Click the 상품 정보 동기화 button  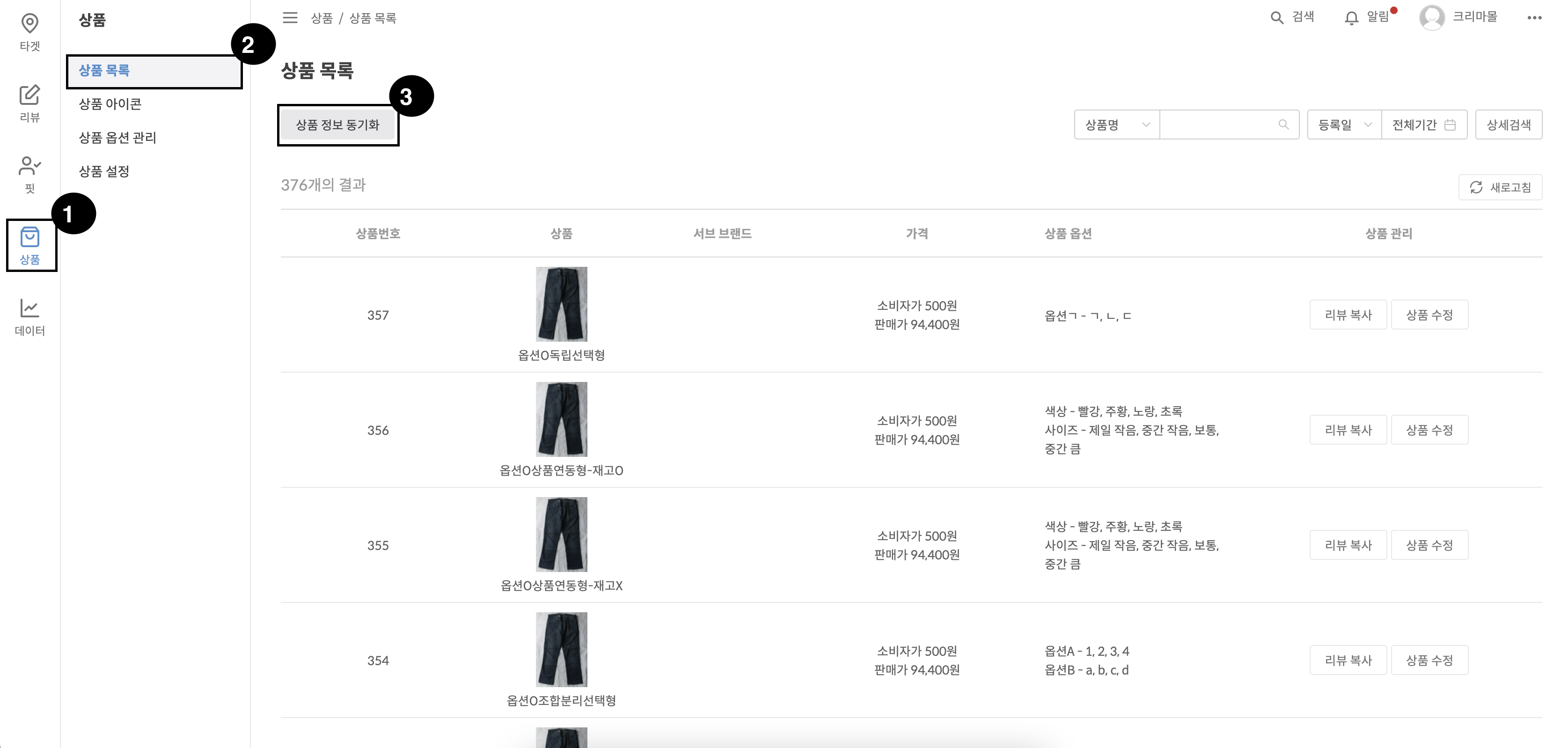[x=338, y=125]
